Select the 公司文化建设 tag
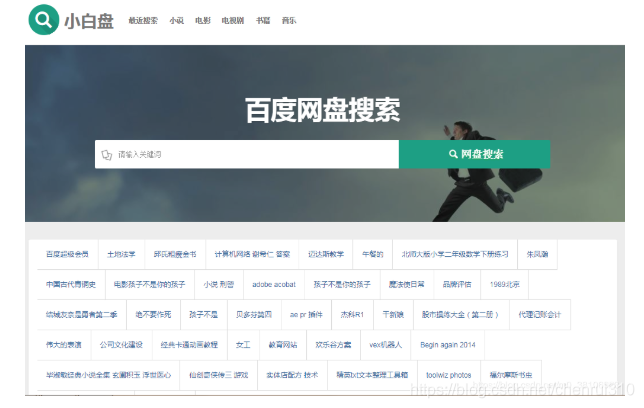The width and height of the screenshot is (644, 408). (x=121, y=345)
